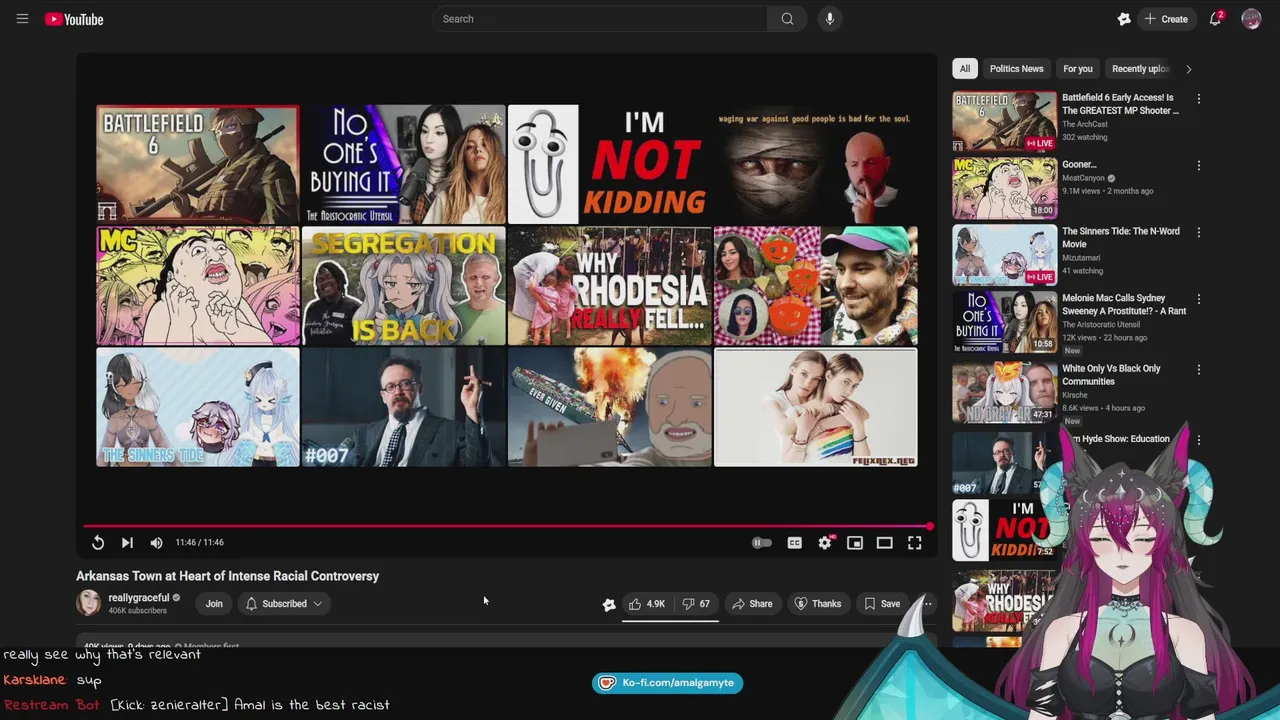Save the video to a playlist

[882, 604]
